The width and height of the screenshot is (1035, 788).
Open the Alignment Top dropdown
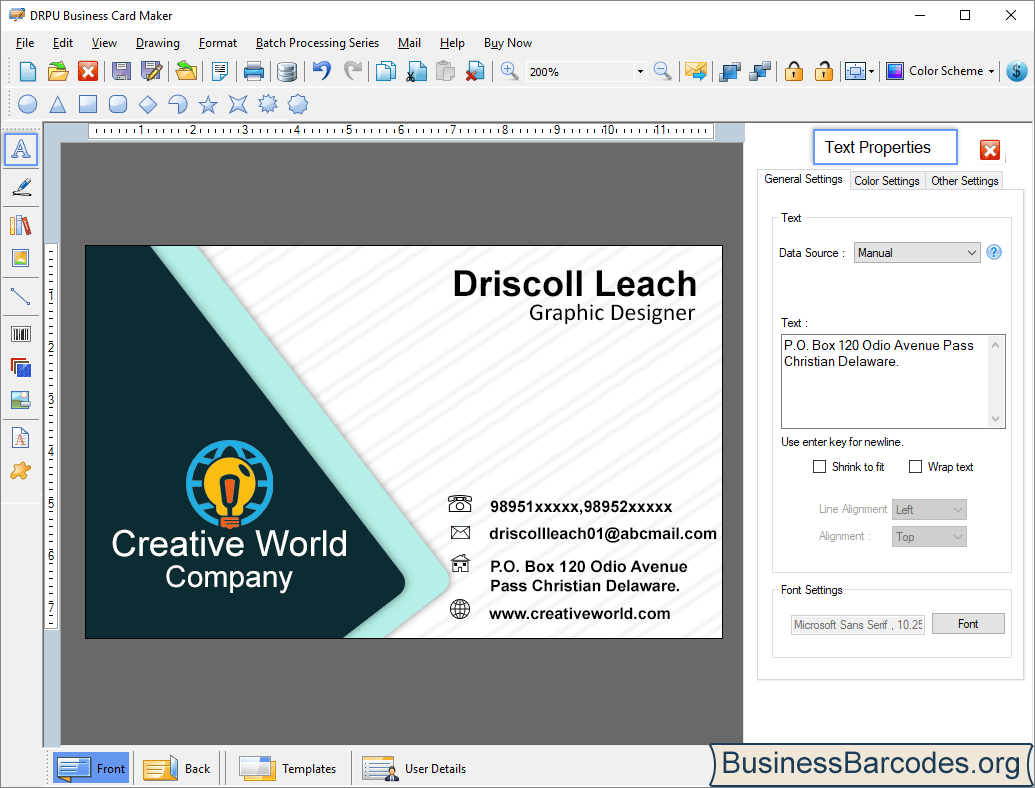tap(929, 537)
